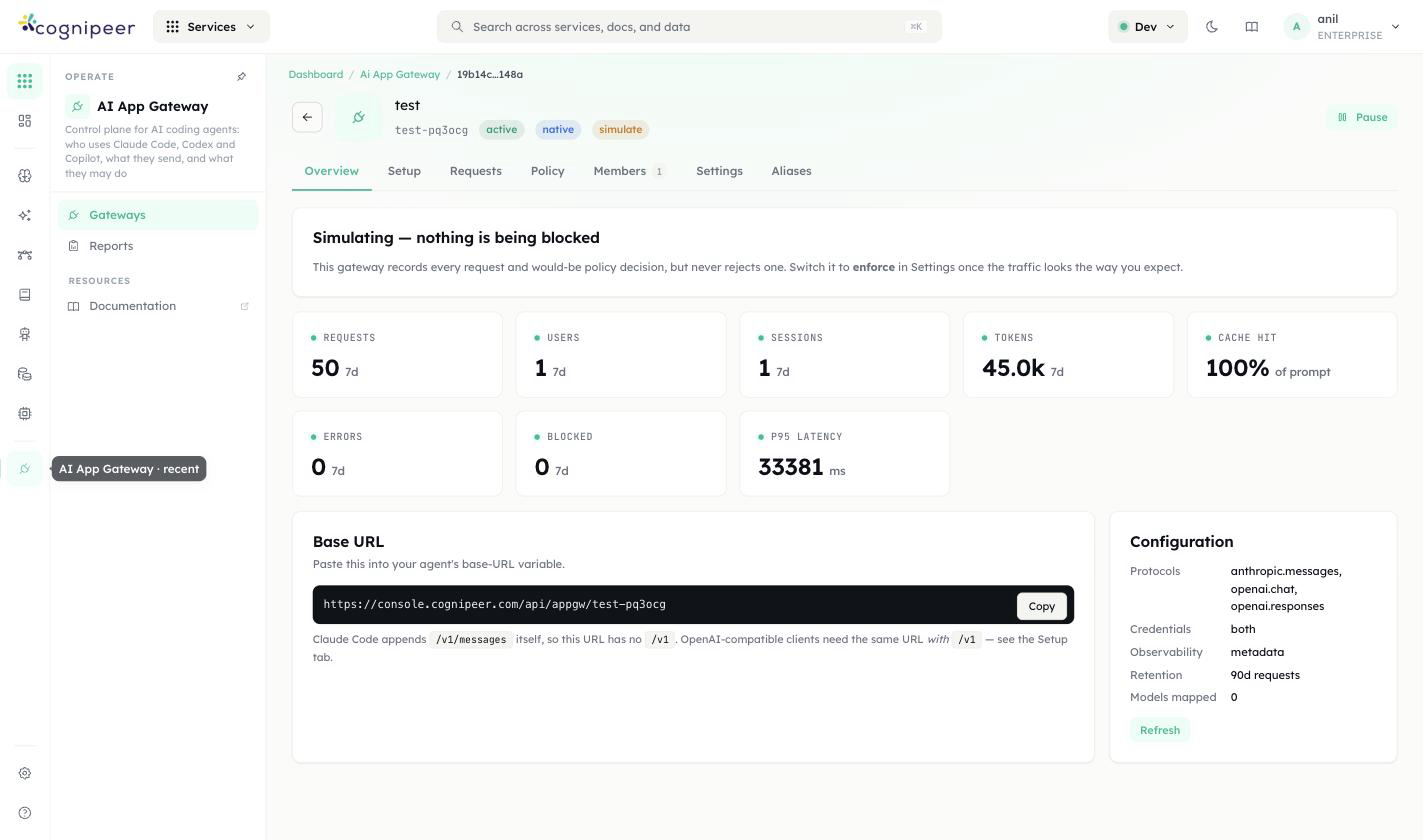Image resolution: width=1423 pixels, height=840 pixels.
Task: Open the Members tab
Action: (630, 171)
